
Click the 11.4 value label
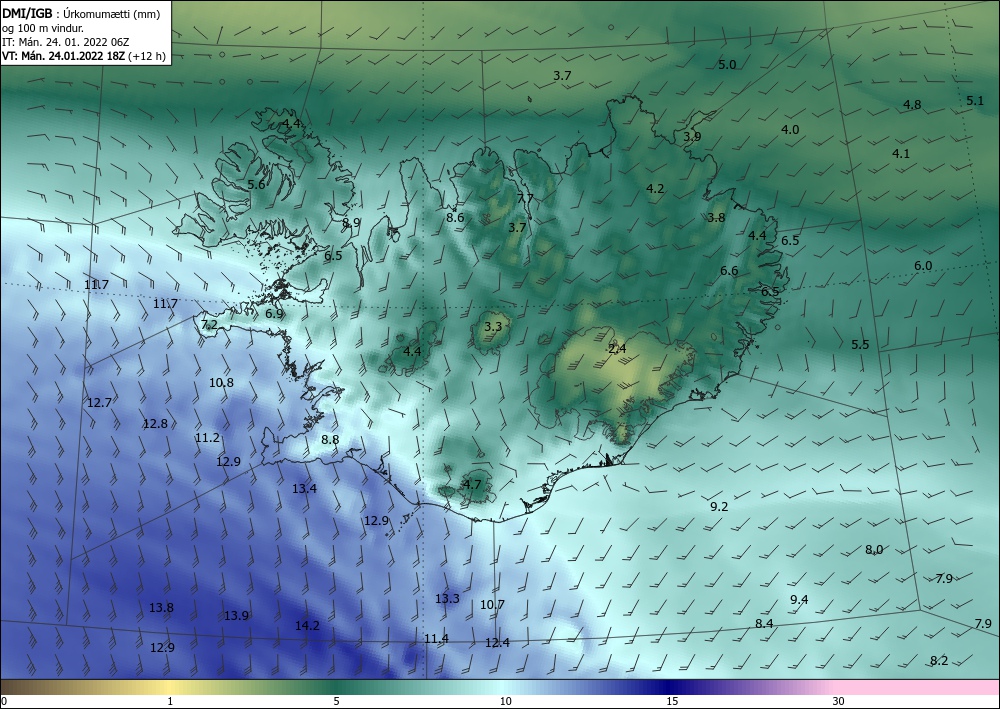[x=436, y=638]
